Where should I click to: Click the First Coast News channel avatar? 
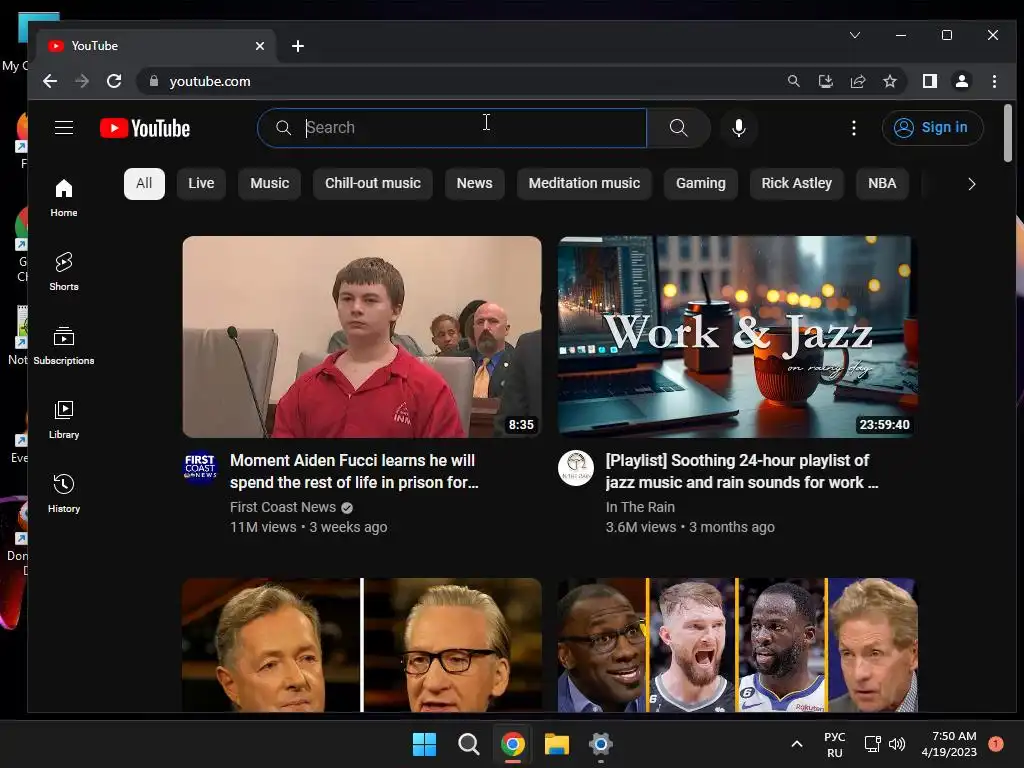tap(200, 468)
